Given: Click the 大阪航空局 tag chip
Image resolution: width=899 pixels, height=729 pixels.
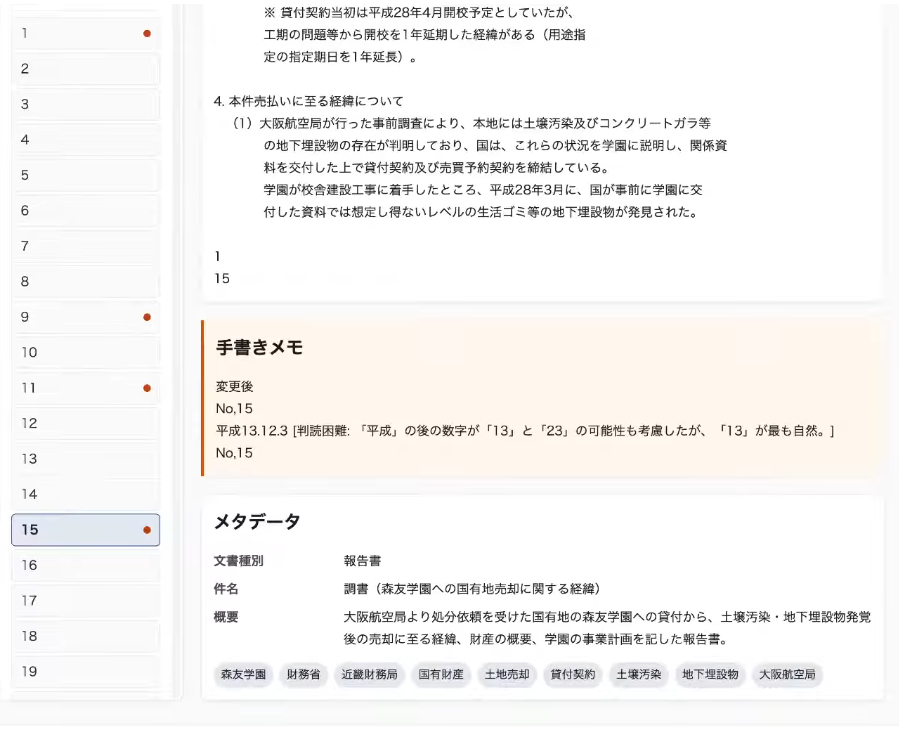Looking at the screenshot, I should (787, 675).
